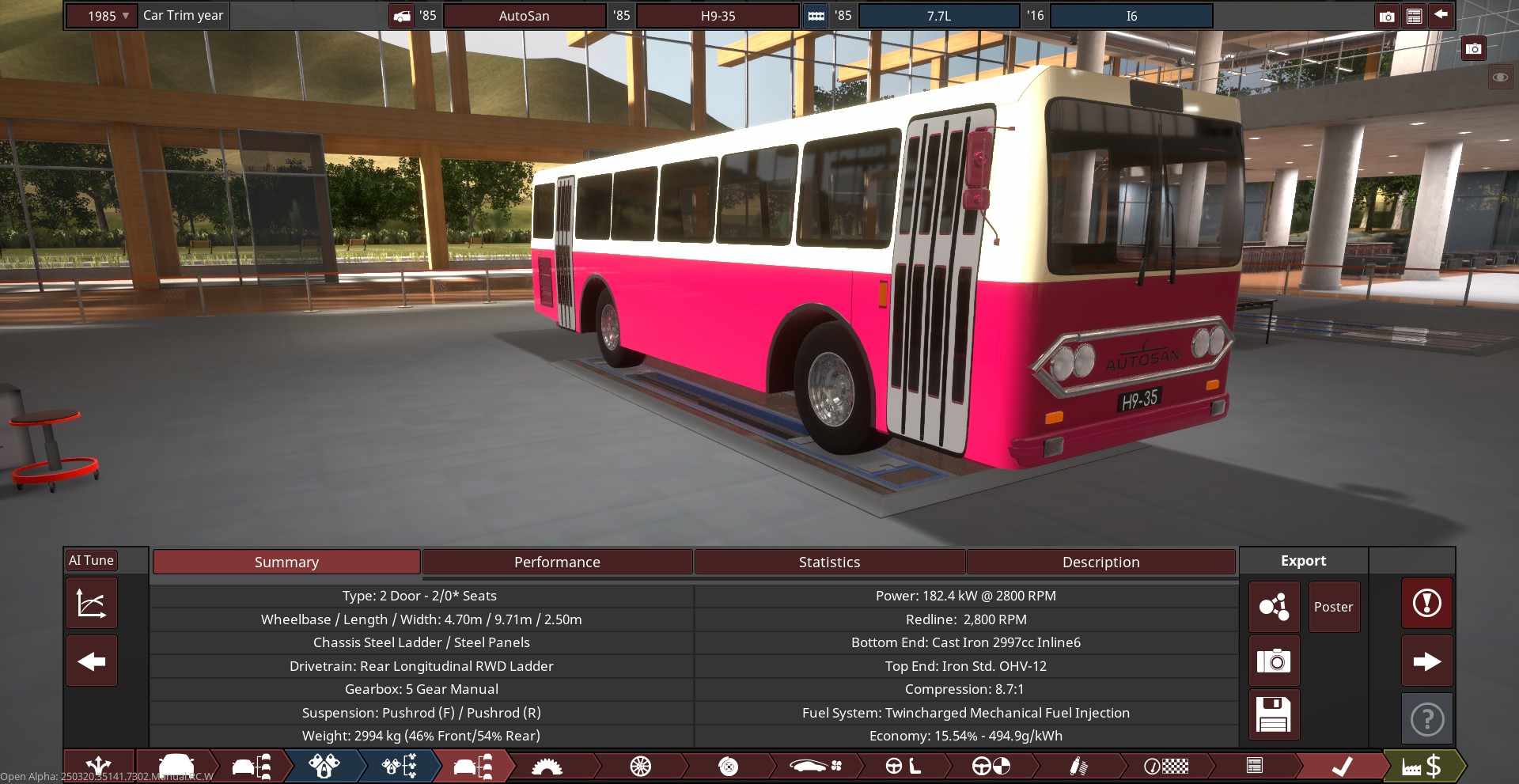Open the blue engine variant step icon
1519x784 pixels.
400,766
